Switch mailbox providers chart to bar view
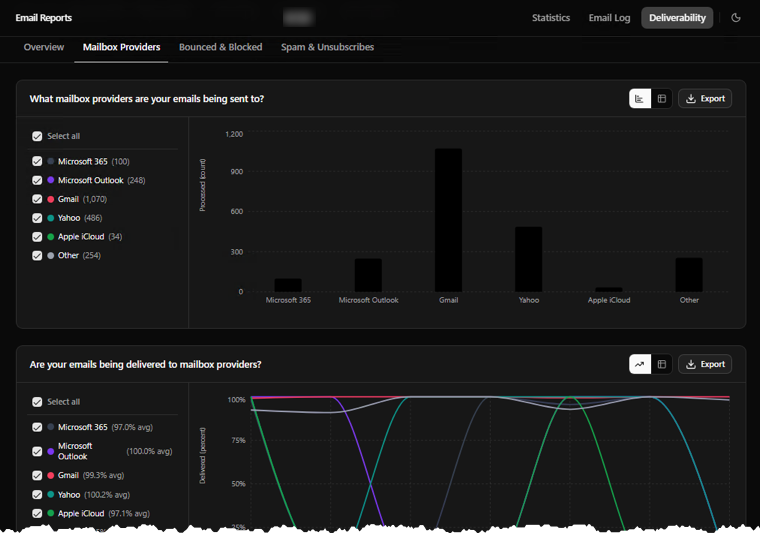760x533 pixels. pyautogui.click(x=640, y=99)
